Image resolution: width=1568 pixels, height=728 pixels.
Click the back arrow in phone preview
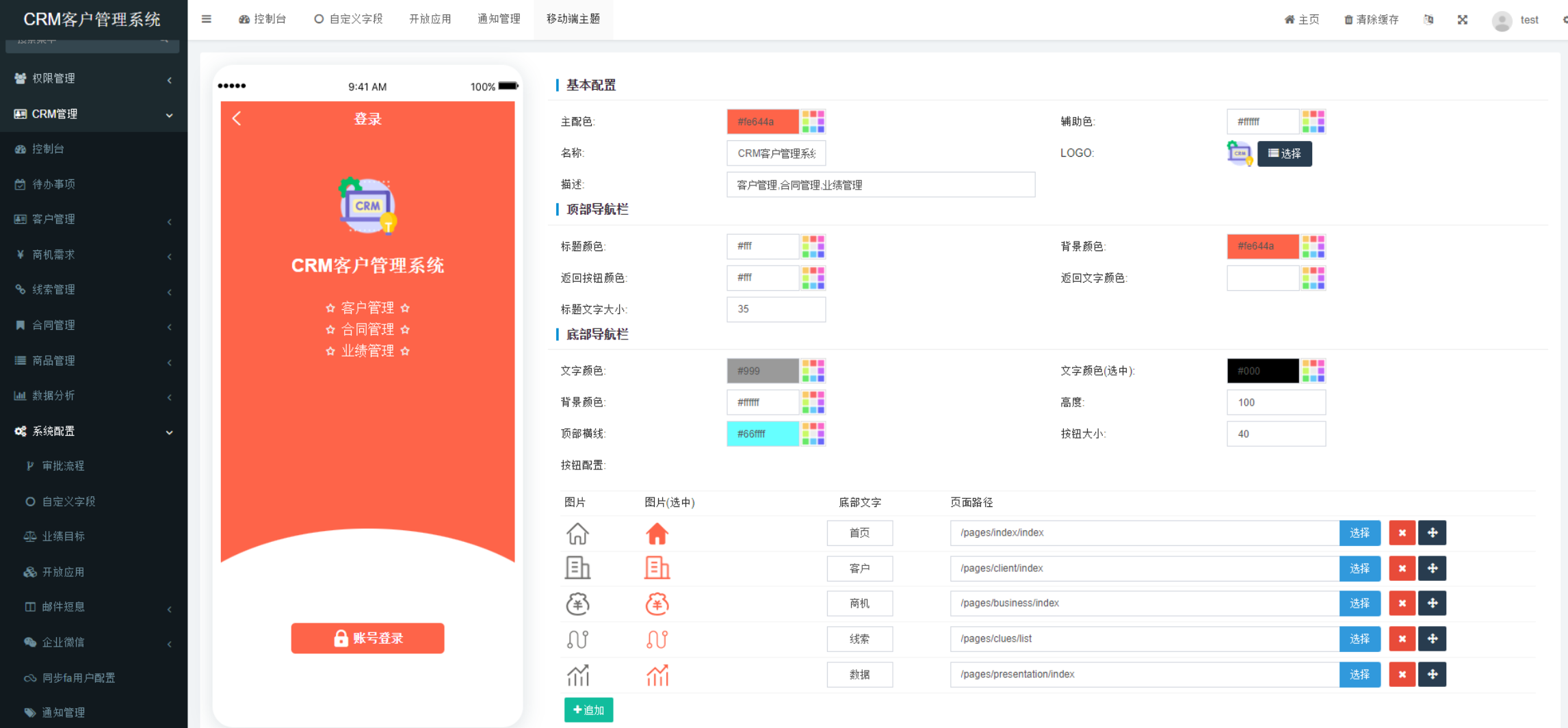237,118
